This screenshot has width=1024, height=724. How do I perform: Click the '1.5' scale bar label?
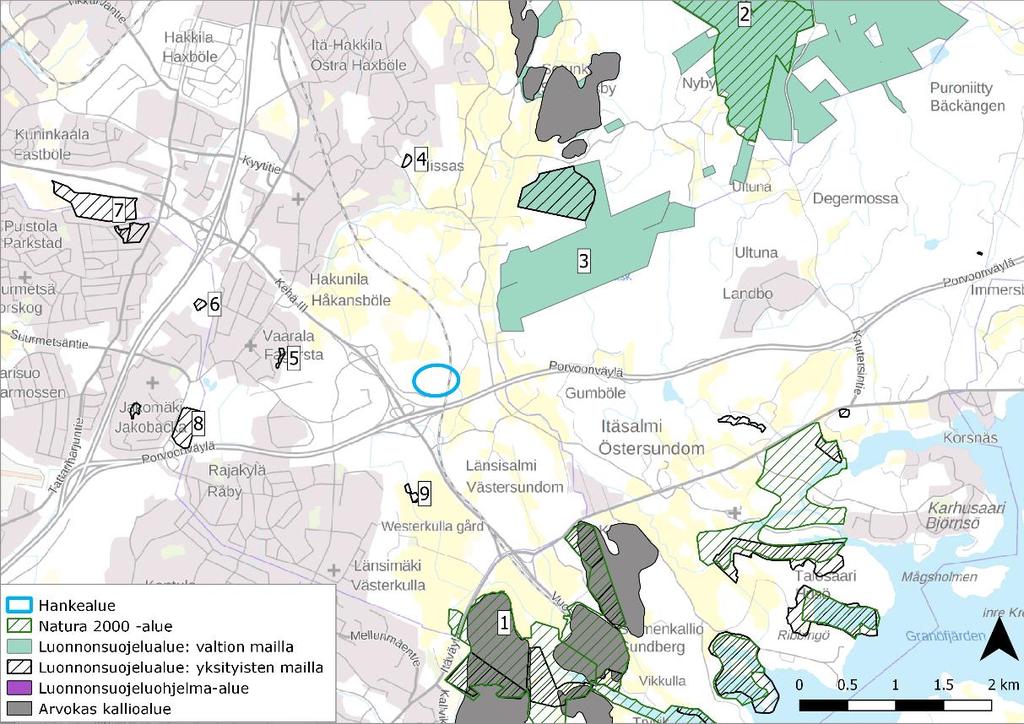coord(943,685)
